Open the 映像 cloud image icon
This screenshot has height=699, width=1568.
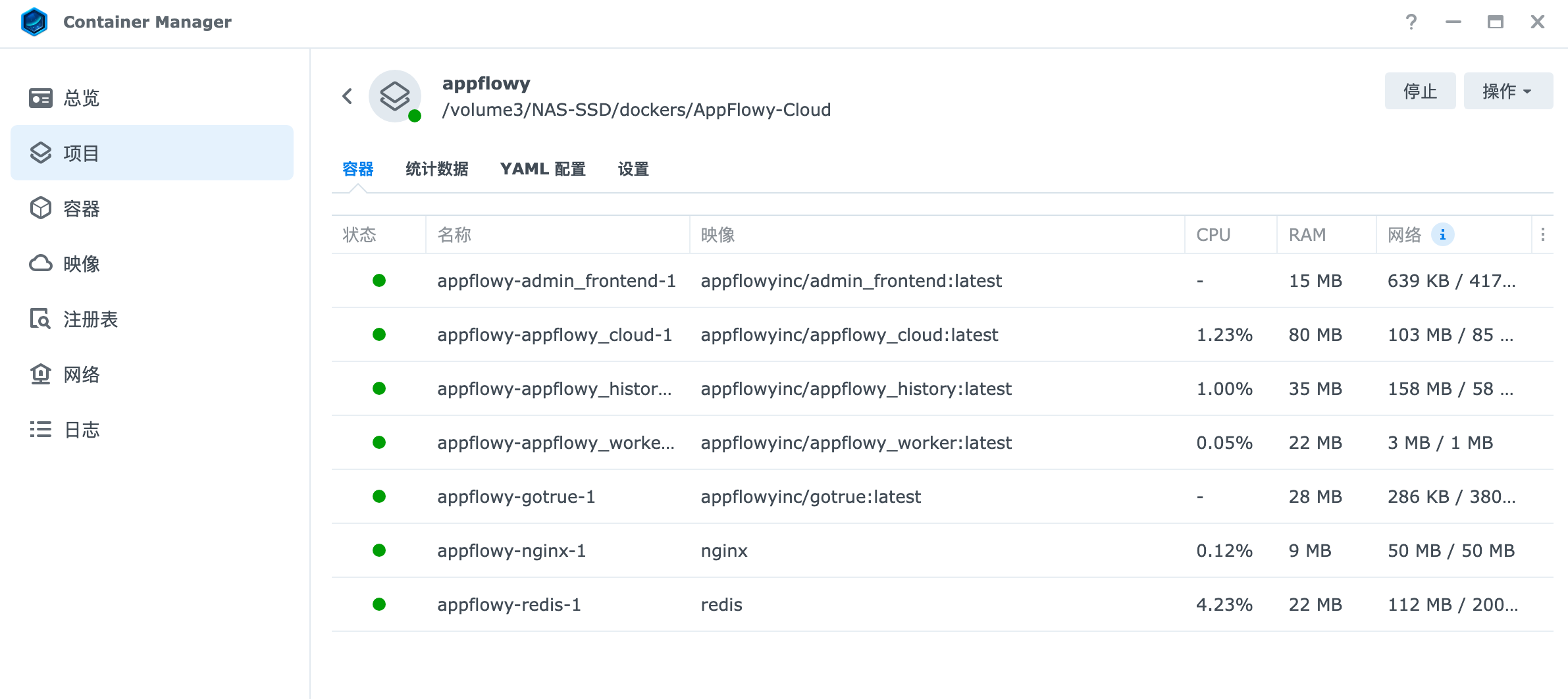click(x=41, y=263)
